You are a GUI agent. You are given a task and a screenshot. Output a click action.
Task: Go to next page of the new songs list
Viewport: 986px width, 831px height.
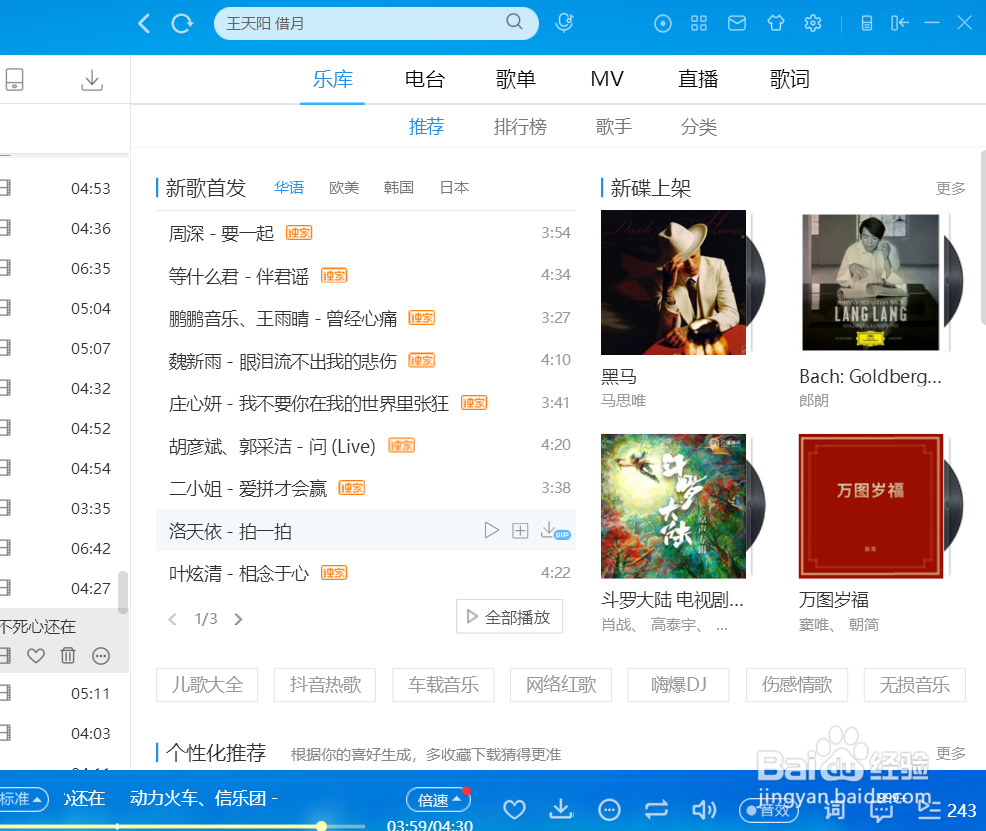coord(238,619)
